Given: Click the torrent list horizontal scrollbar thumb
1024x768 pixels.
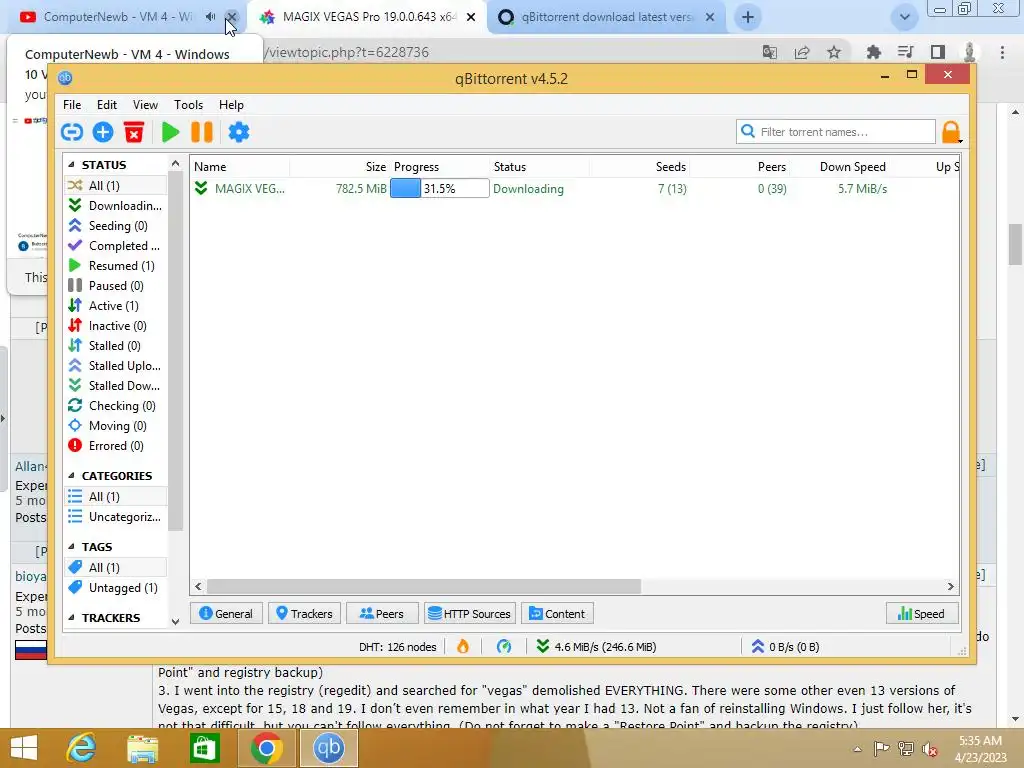Looking at the screenshot, I should pyautogui.click(x=424, y=586).
